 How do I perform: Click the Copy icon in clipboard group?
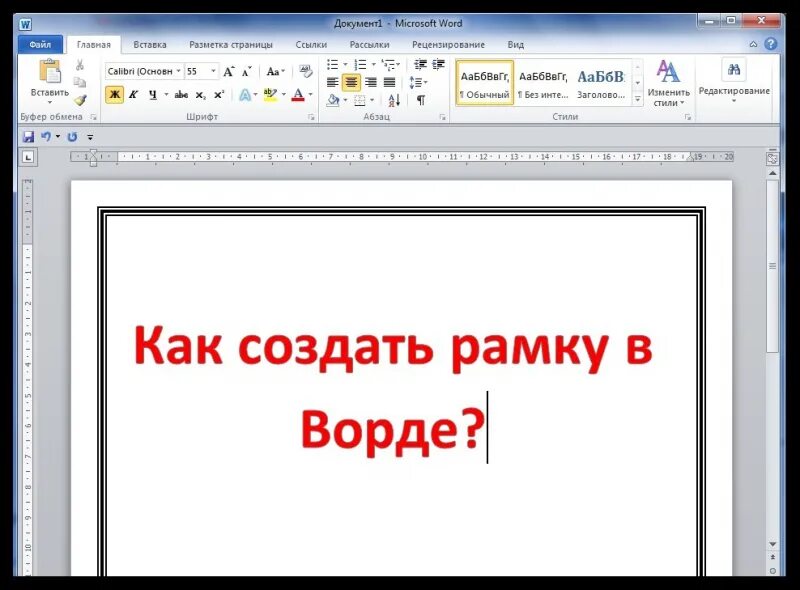coord(80,82)
